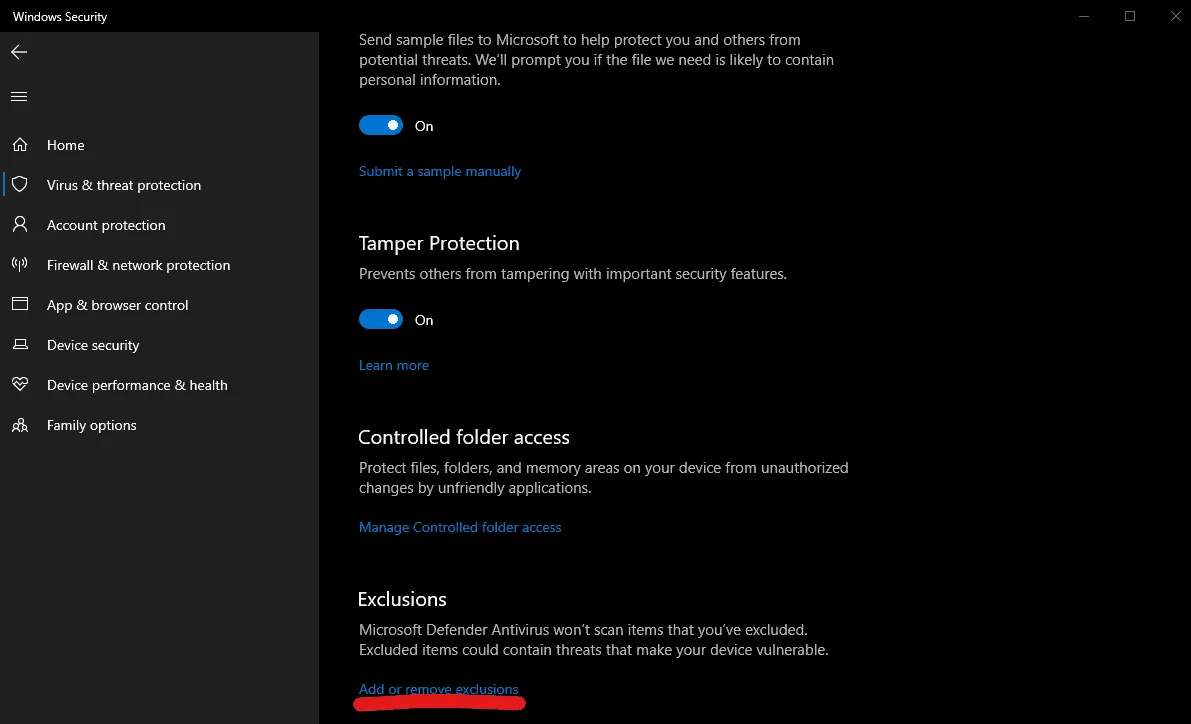Click the Account protection person icon
Screen dimensions: 1191x724
(x=20, y=224)
